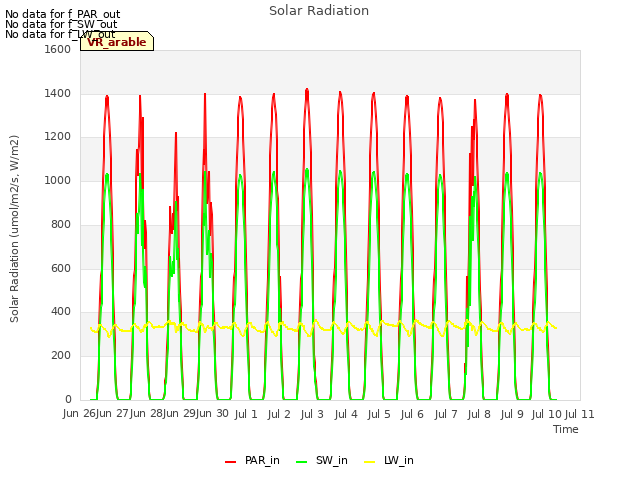Viewport: 640px width, 480px height.
Task: Click the 600 y-axis tick label
Action: click(x=61, y=268)
